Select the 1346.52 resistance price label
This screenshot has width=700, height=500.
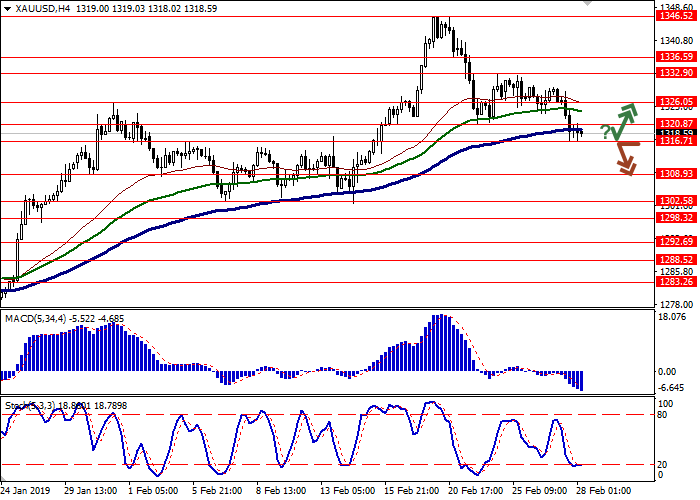click(x=676, y=16)
